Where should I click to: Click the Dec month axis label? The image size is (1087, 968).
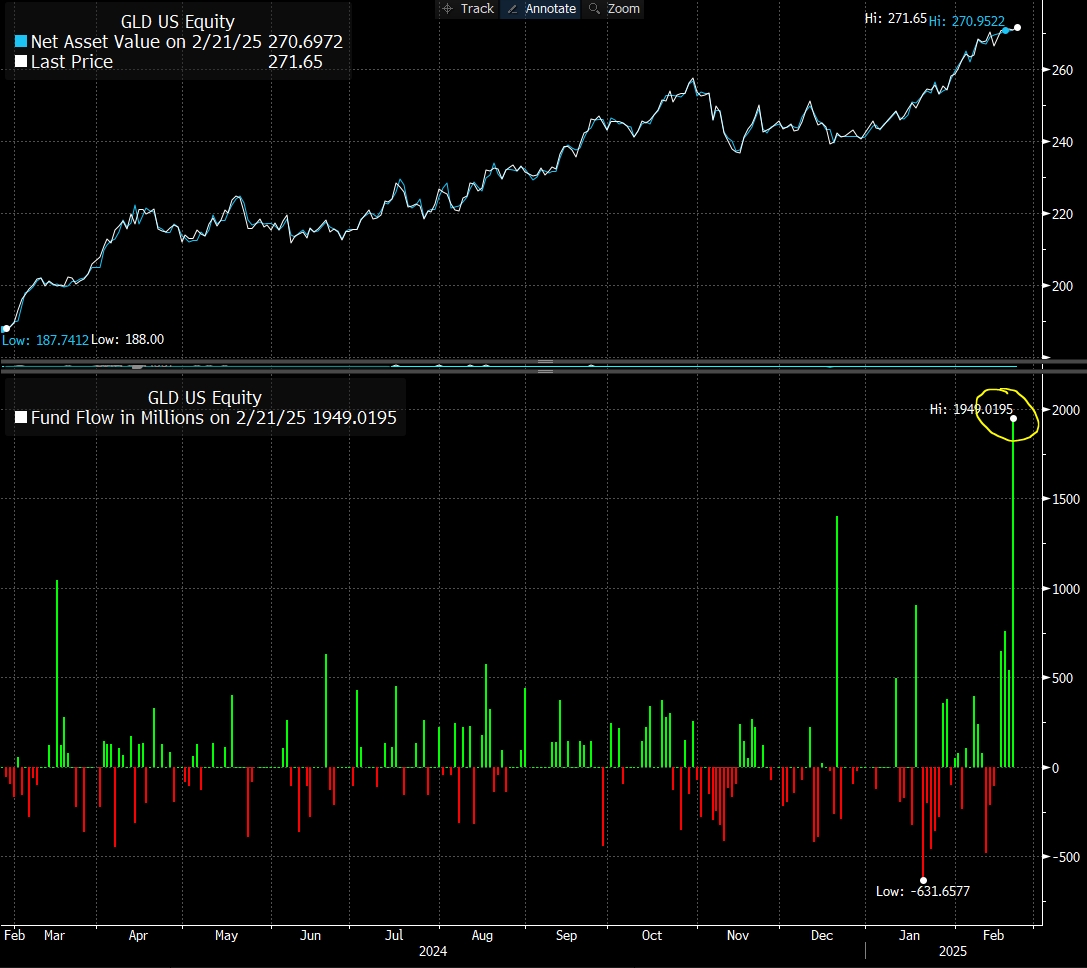(821, 935)
